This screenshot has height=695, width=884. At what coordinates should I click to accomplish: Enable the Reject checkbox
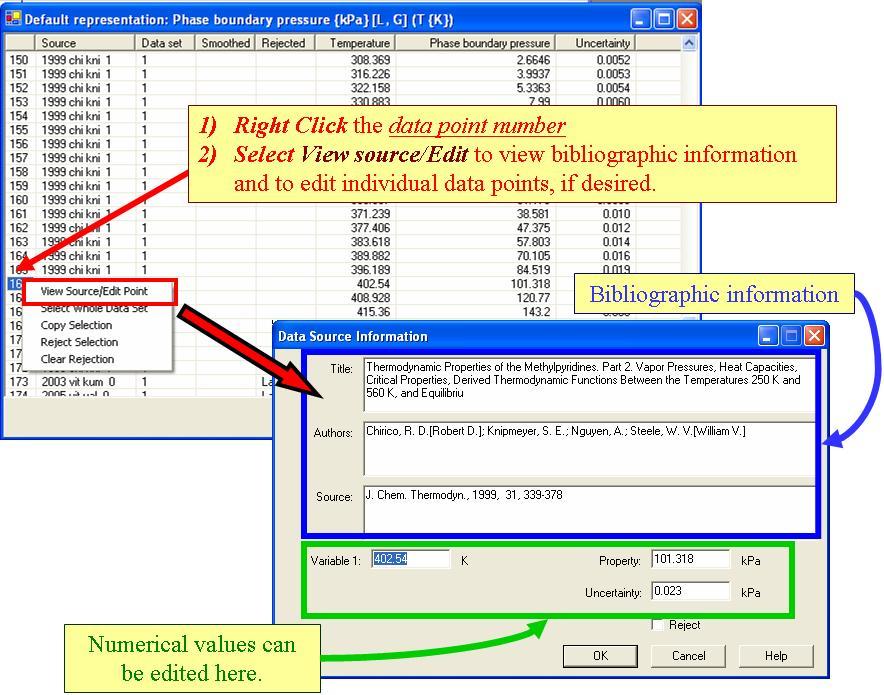pos(657,625)
